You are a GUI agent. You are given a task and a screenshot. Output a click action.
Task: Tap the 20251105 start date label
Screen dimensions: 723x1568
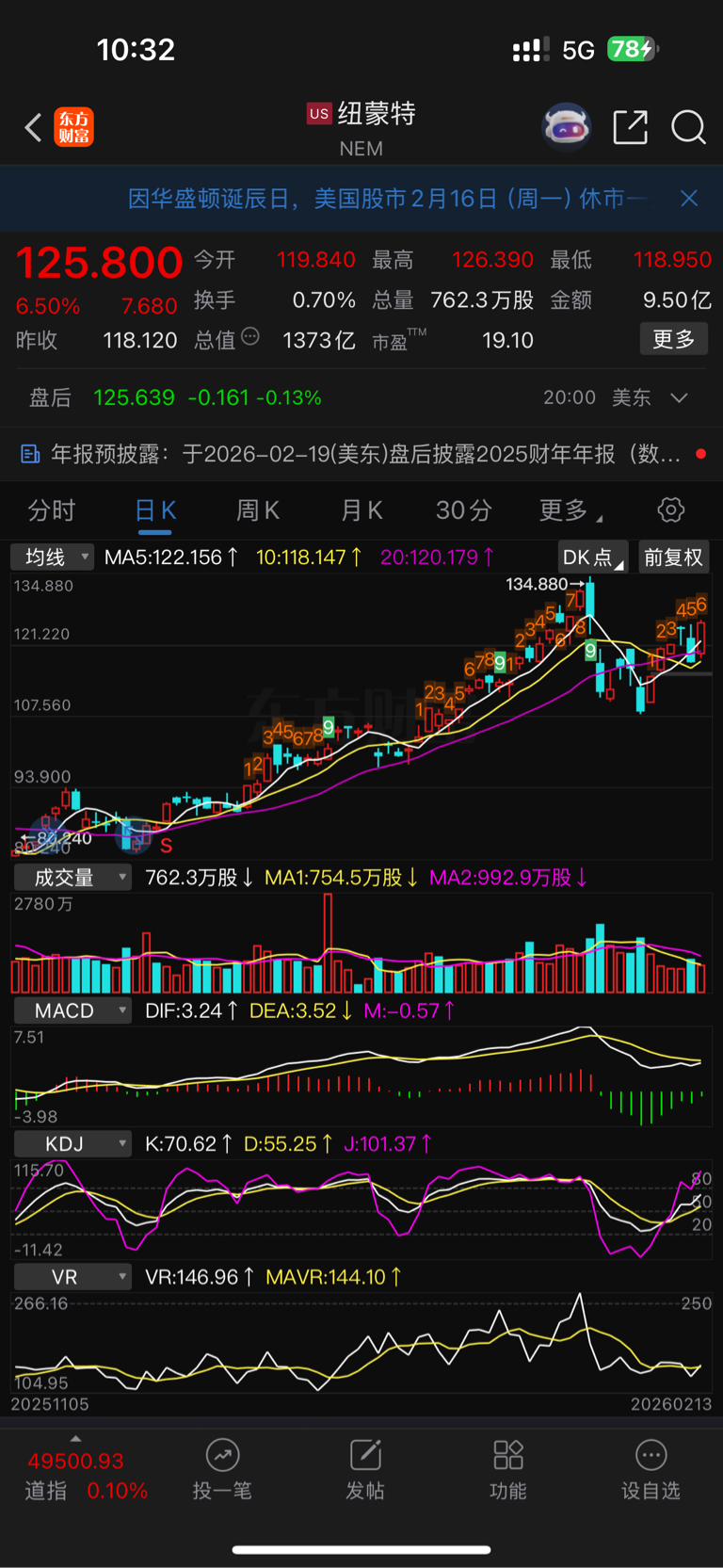(x=50, y=1404)
